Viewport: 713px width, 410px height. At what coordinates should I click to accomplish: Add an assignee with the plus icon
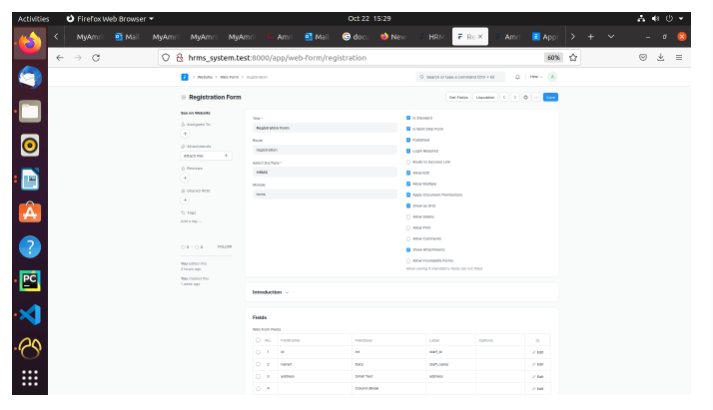coord(185,132)
